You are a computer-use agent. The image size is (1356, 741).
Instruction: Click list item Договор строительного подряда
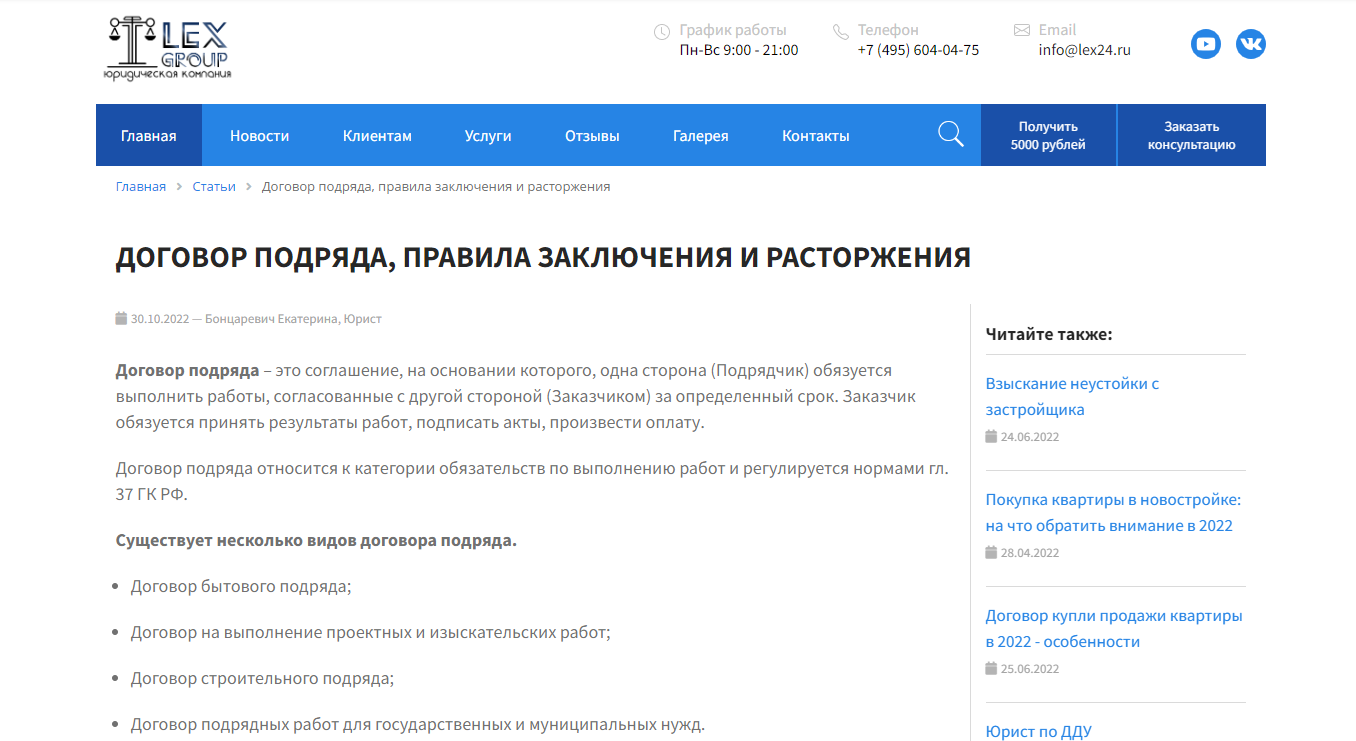pyautogui.click(x=262, y=678)
